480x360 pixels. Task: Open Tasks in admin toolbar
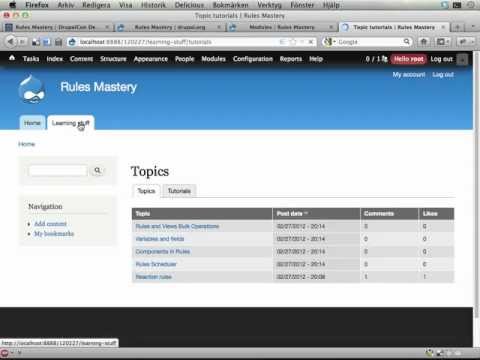[31, 59]
